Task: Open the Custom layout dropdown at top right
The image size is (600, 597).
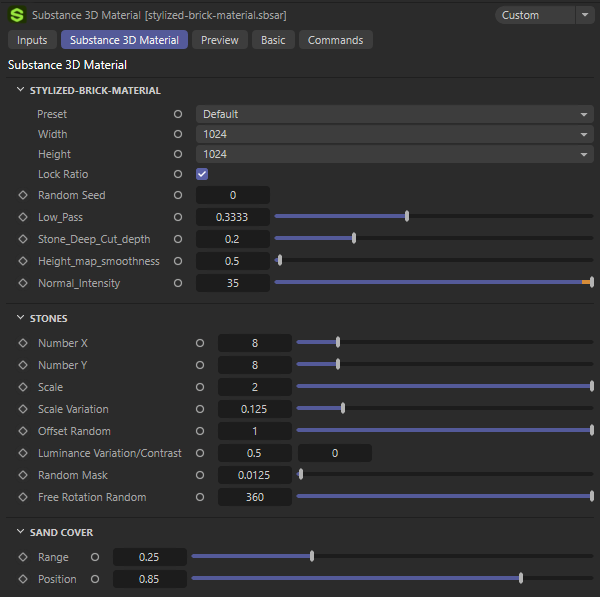Action: 544,15
